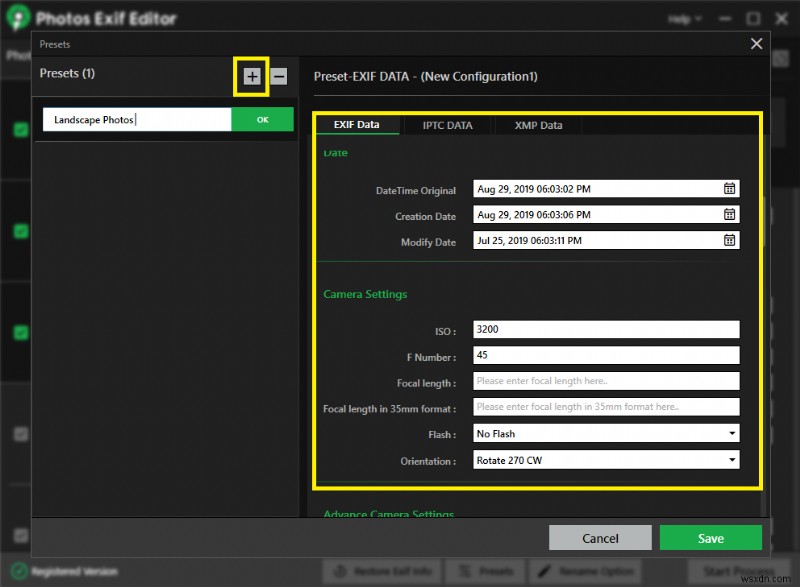Click the Photos Exif Editor logo
800x587 pixels.
[x=17, y=17]
